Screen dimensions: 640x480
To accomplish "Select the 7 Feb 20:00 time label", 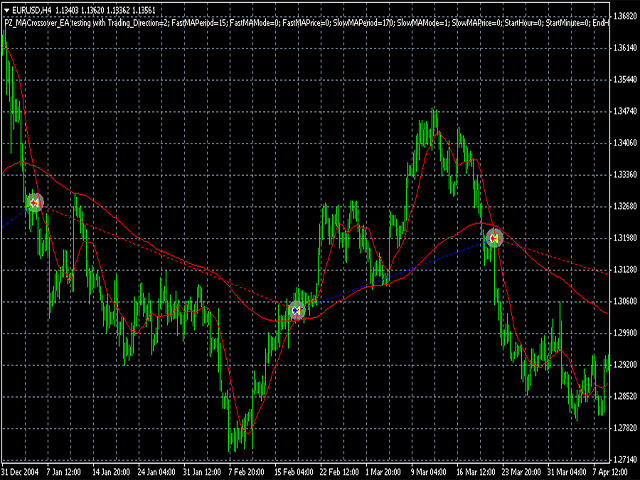I will pos(246,472).
